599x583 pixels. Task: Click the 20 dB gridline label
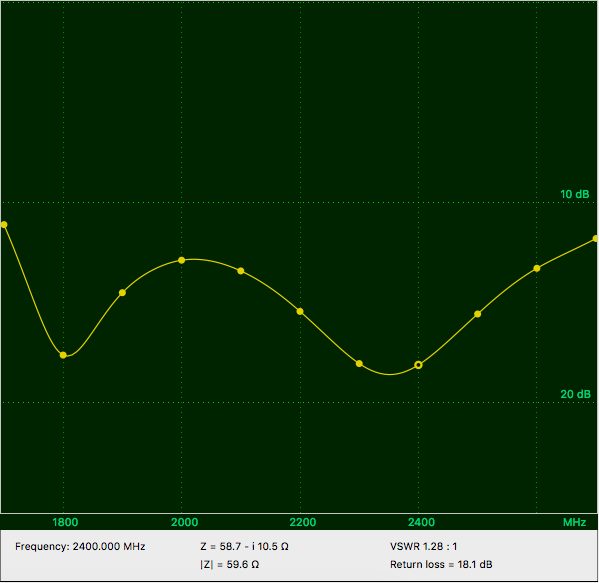point(575,394)
